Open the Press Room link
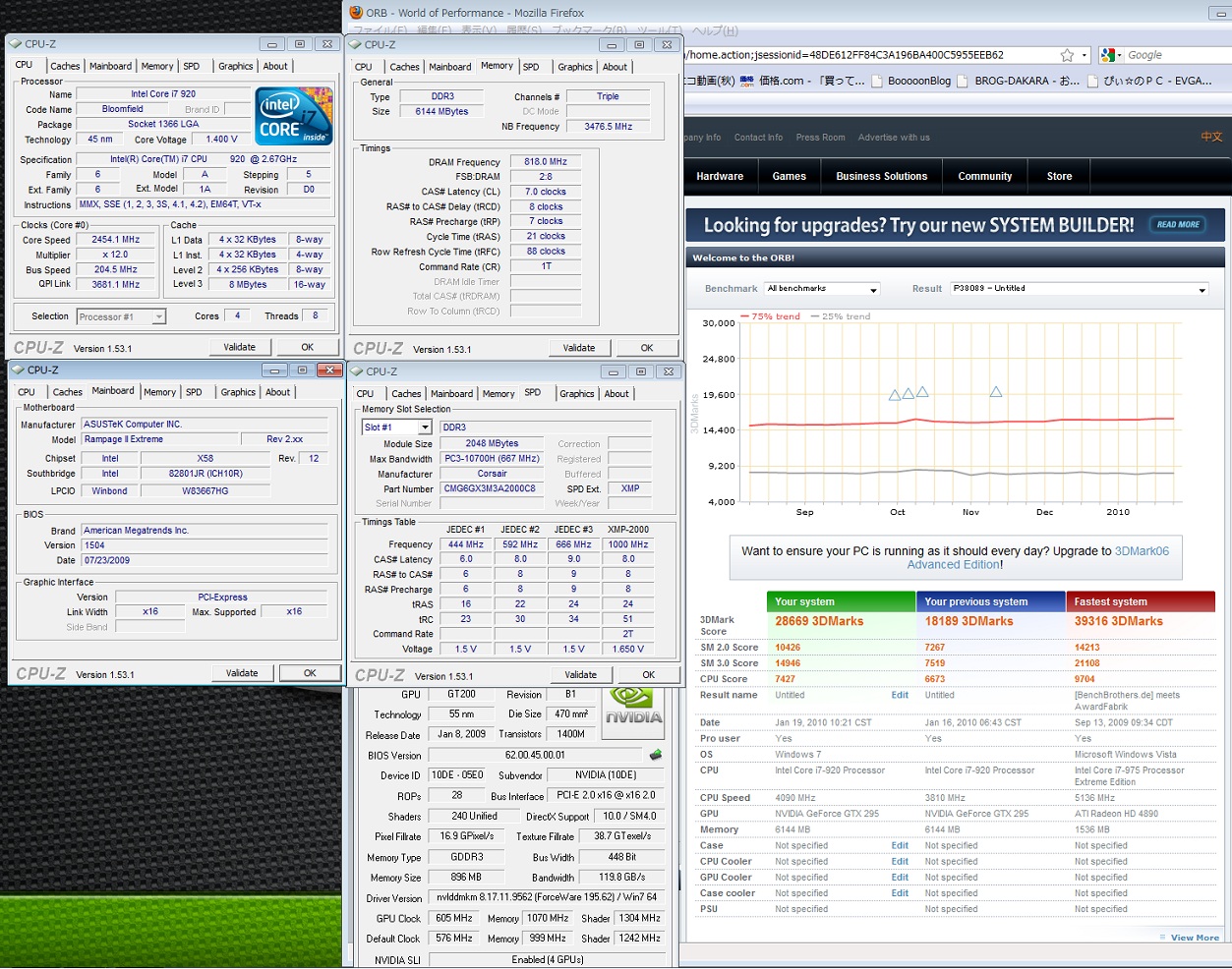Screen dimensions: 1232x969 click(820, 138)
